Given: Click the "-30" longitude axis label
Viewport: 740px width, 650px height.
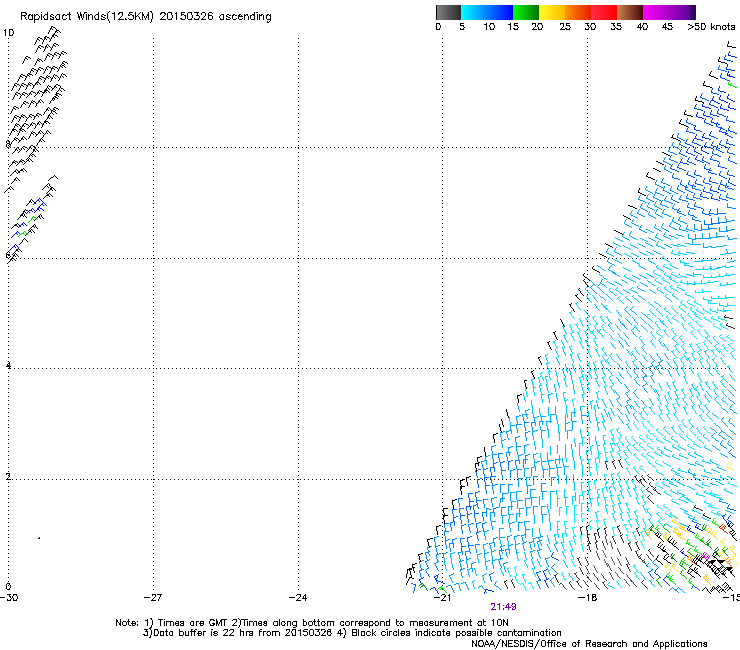Looking at the screenshot, I should click(9, 597).
